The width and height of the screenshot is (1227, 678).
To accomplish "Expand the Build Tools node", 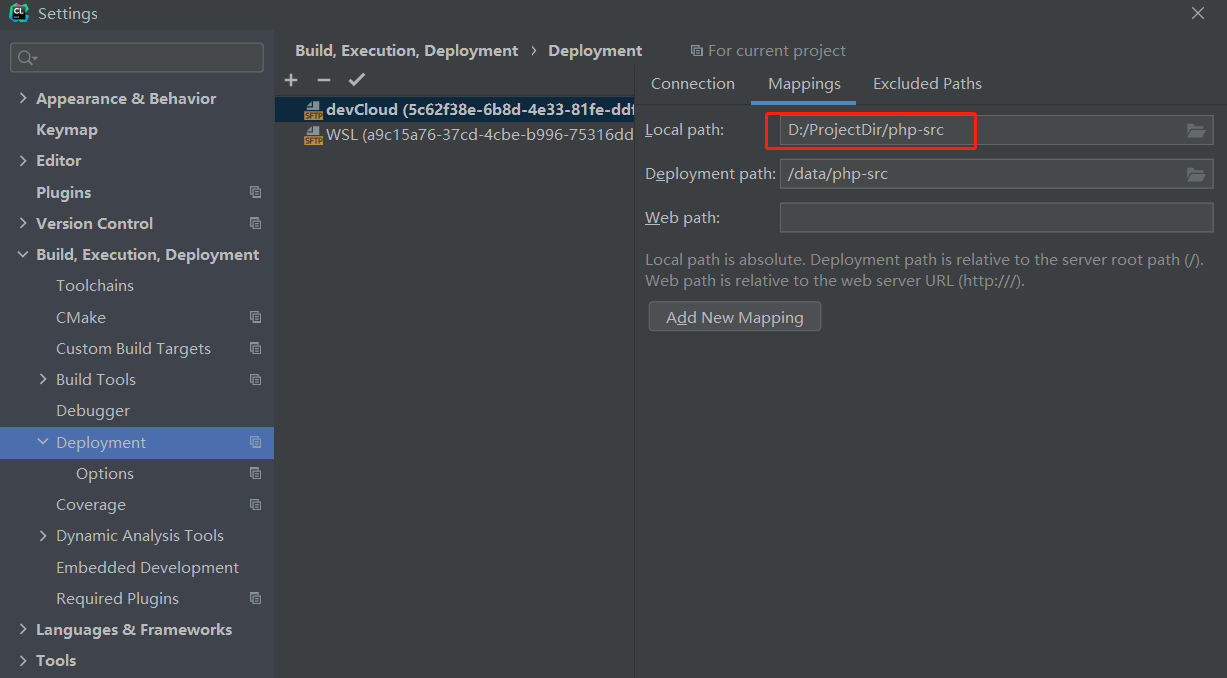I will click(43, 379).
